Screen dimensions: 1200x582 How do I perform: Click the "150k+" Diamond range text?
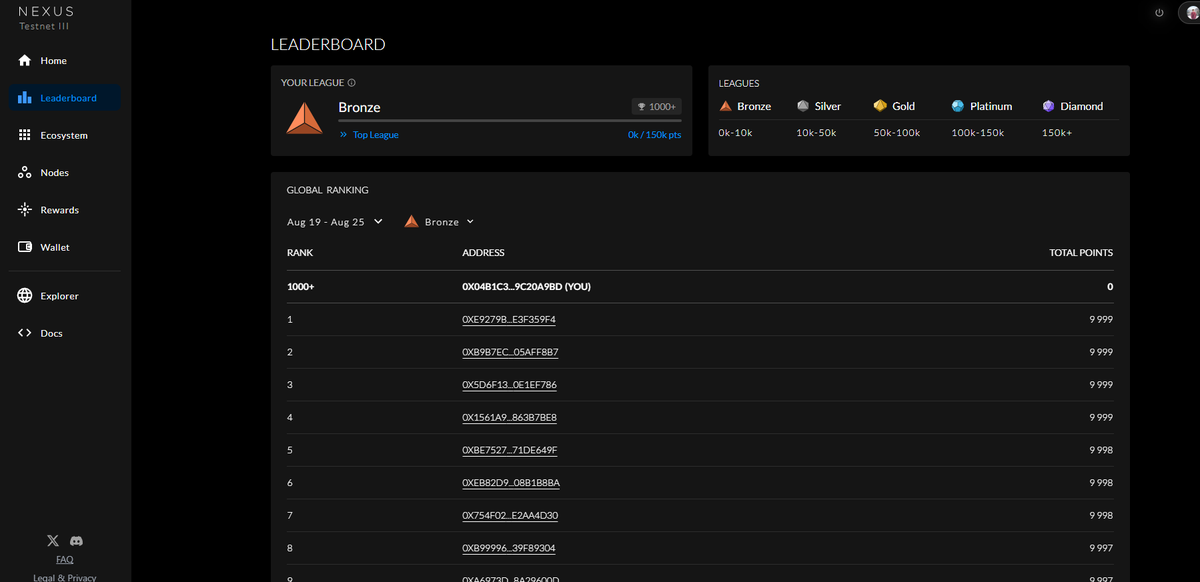tap(1057, 133)
